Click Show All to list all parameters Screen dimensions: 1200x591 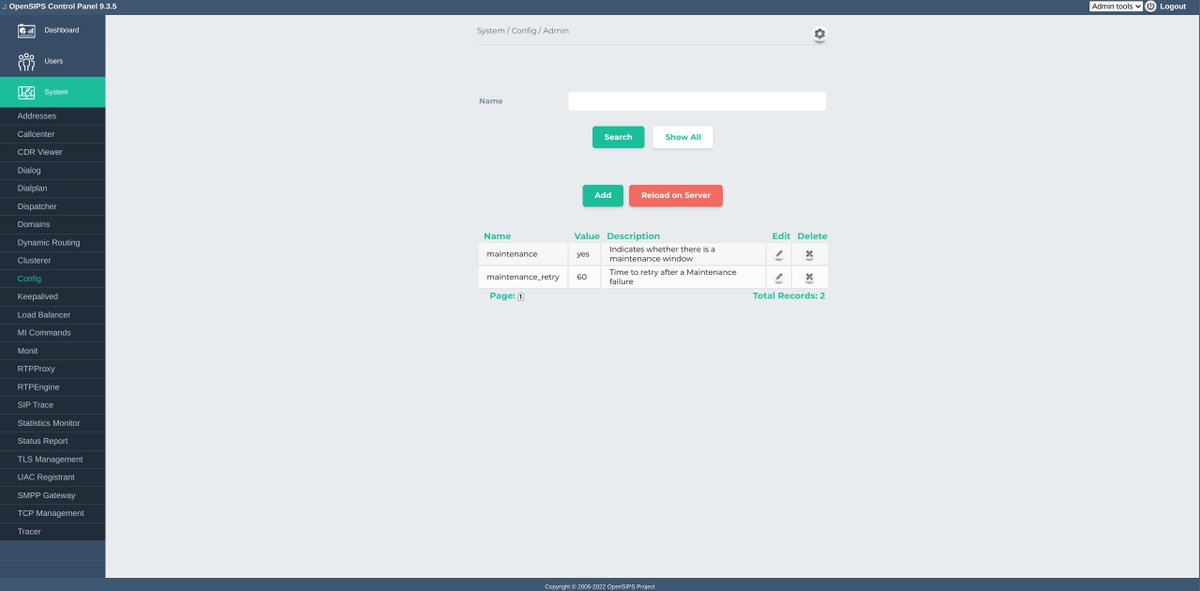tap(682, 137)
